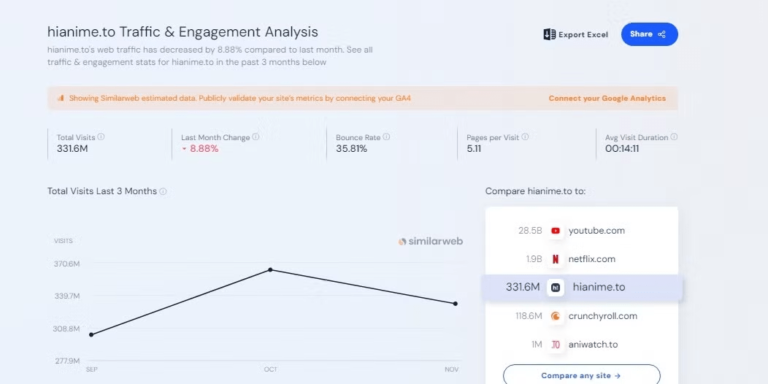This screenshot has width=768, height=384.
Task: Select aniwatch.to in the compare list
Action: (x=593, y=344)
